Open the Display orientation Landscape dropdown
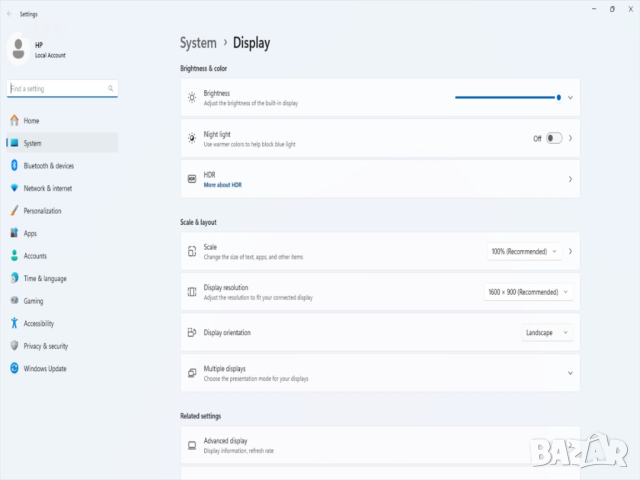Image resolution: width=640 pixels, height=480 pixels. [x=547, y=332]
